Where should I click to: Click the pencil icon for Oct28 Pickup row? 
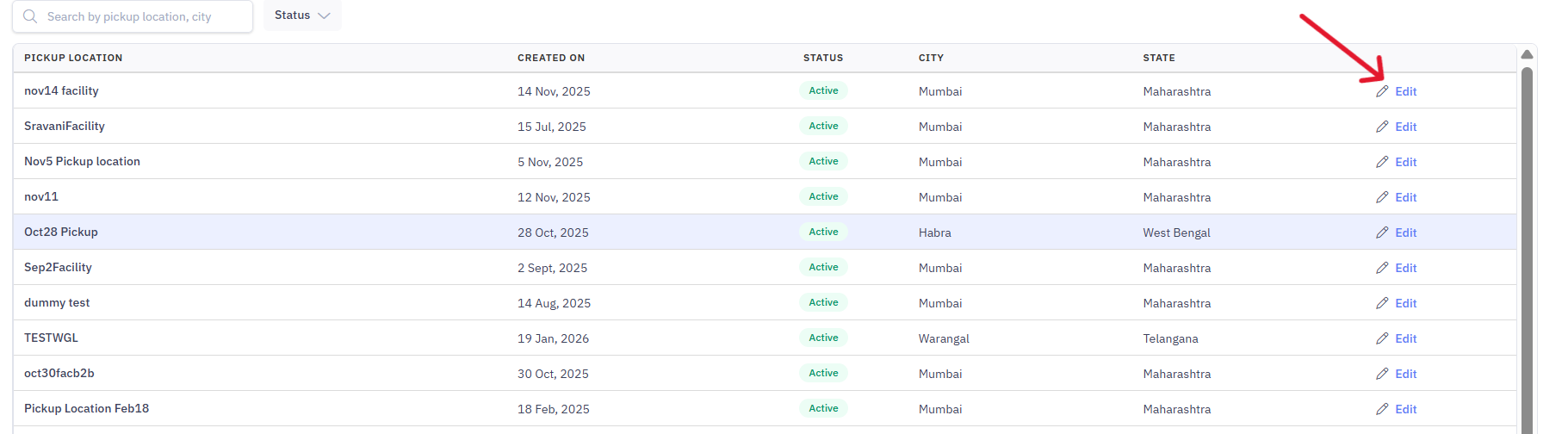click(1382, 232)
